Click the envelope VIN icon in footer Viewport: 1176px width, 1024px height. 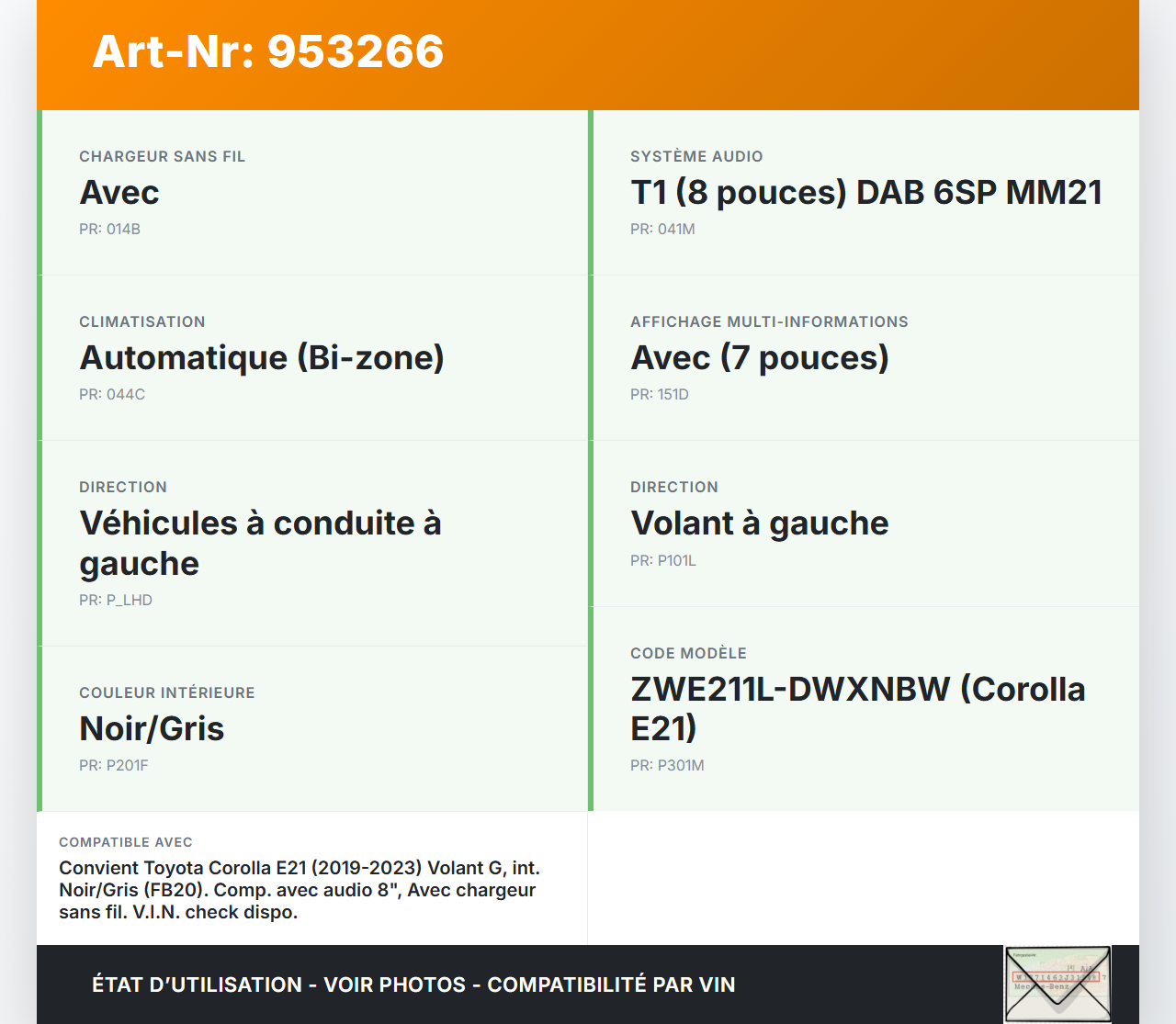[x=1057, y=984]
